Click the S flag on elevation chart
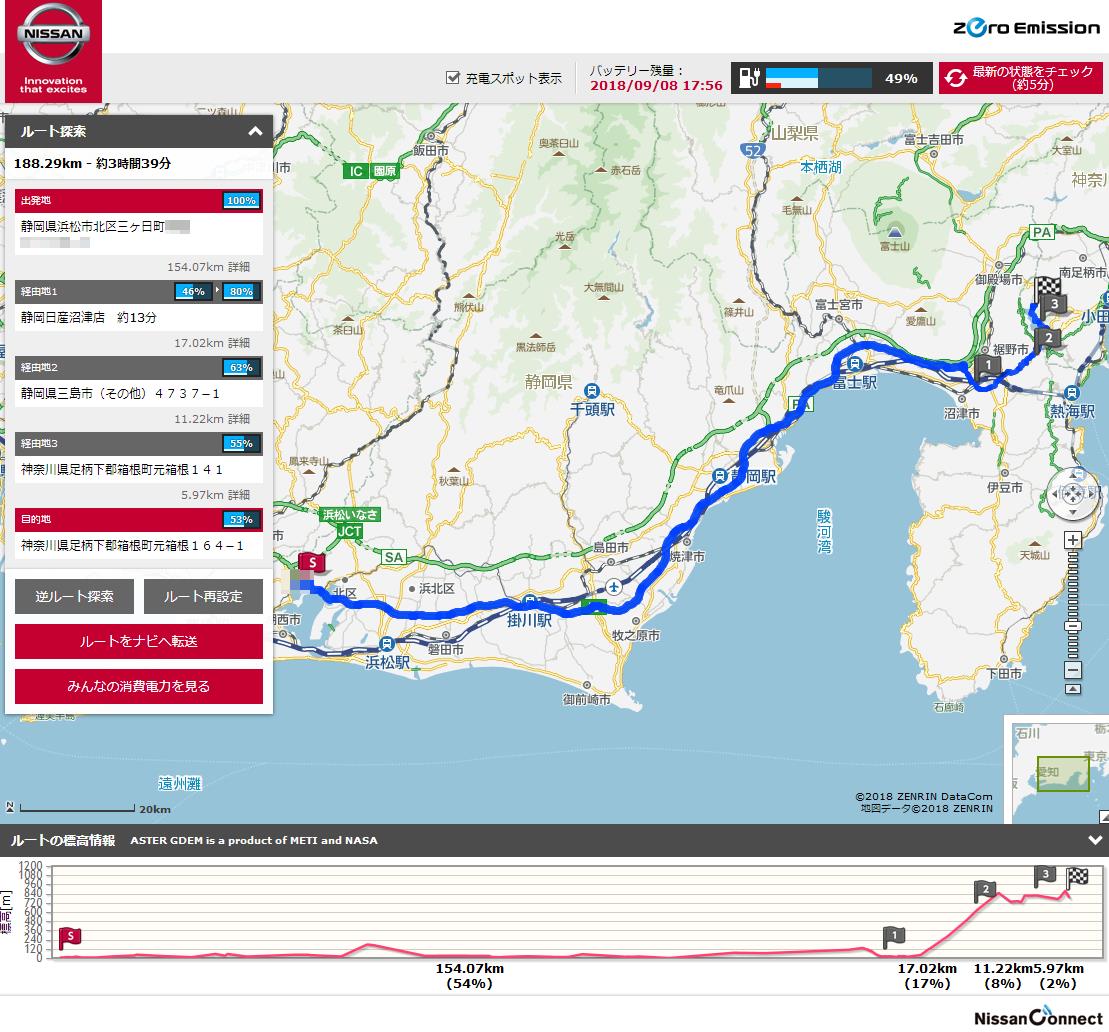This screenshot has width=1109, height=1032. pos(69,938)
